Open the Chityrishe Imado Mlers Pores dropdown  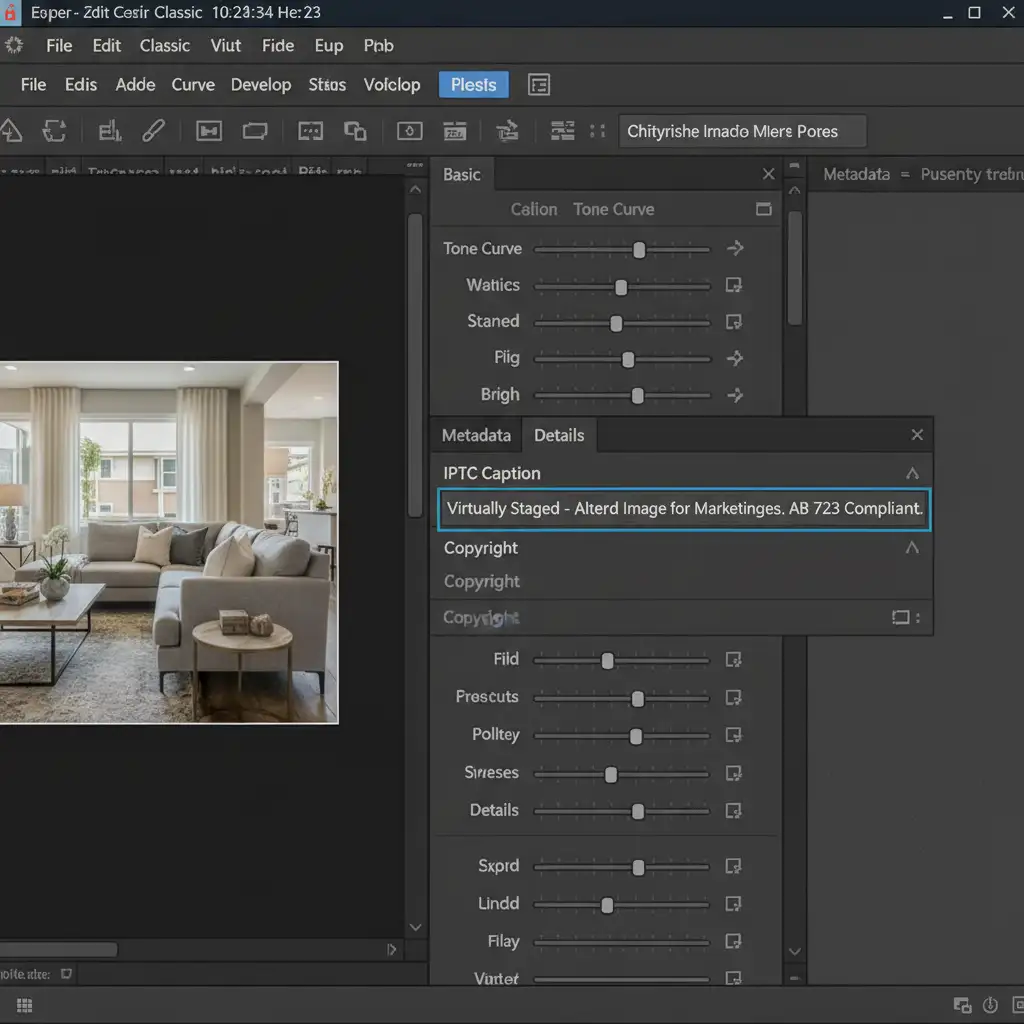click(741, 132)
